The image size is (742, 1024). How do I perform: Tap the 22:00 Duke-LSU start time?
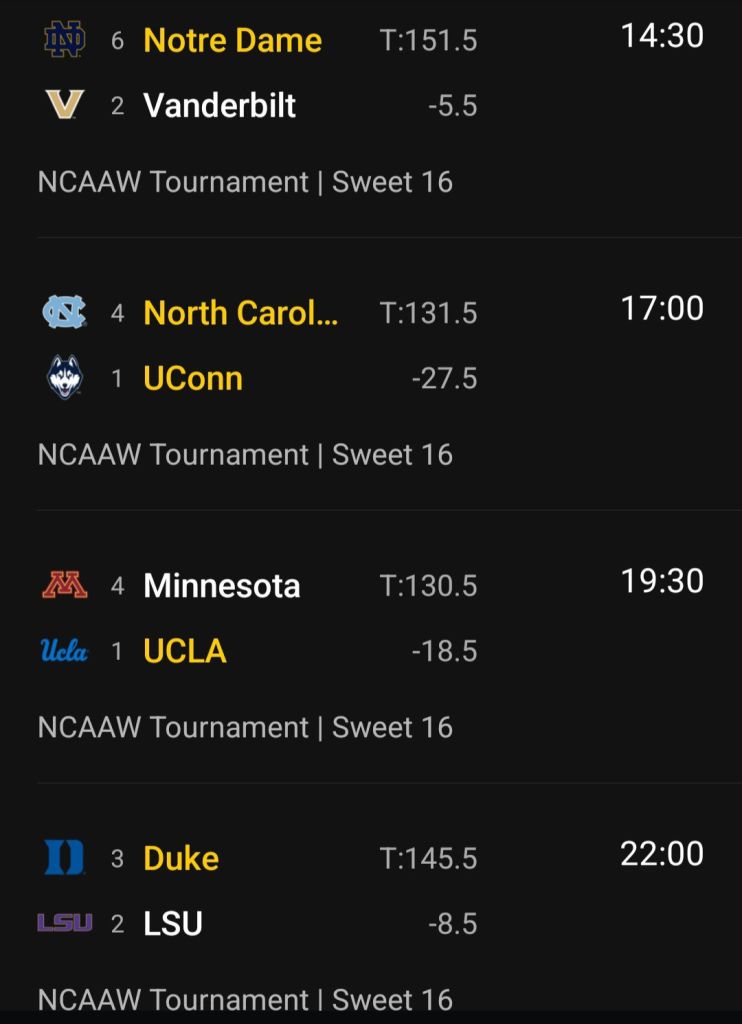[662, 854]
